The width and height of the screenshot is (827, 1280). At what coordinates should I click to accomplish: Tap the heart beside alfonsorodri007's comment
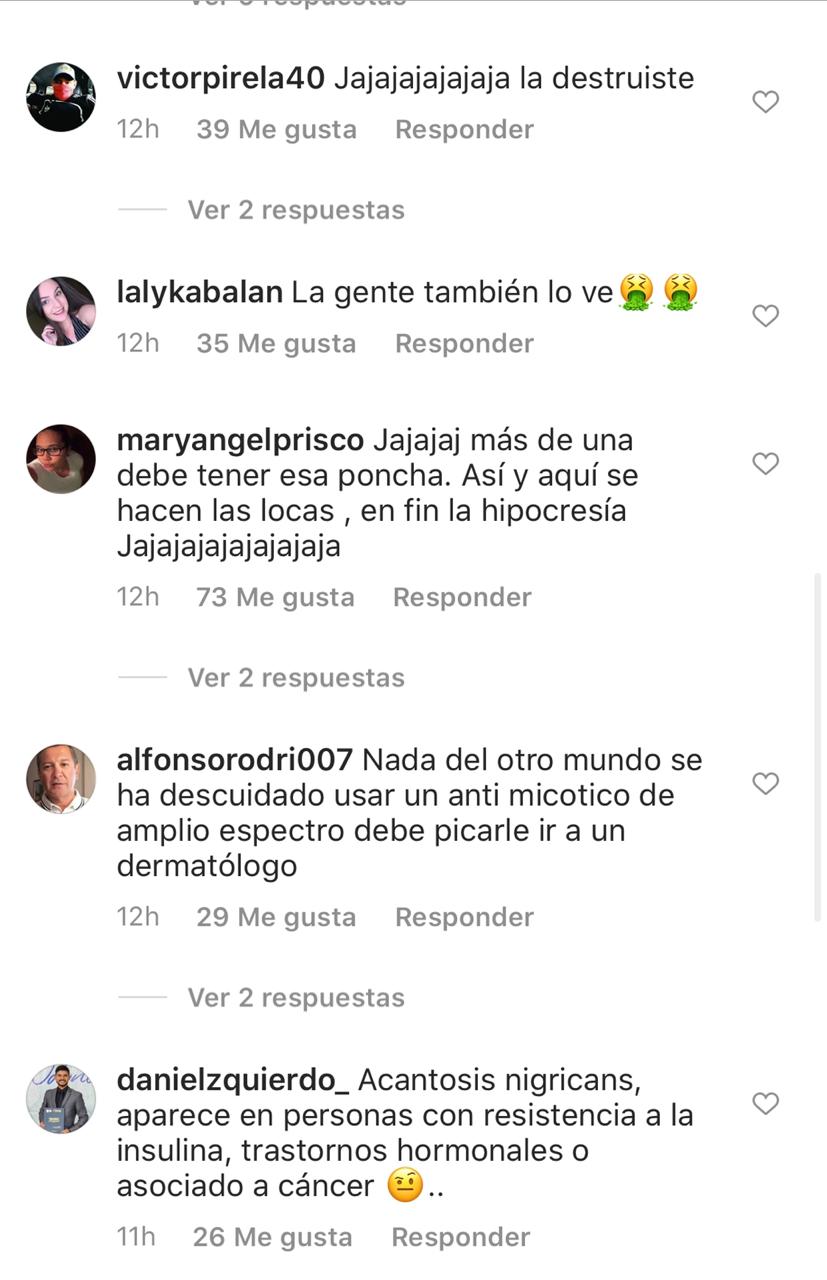point(765,784)
